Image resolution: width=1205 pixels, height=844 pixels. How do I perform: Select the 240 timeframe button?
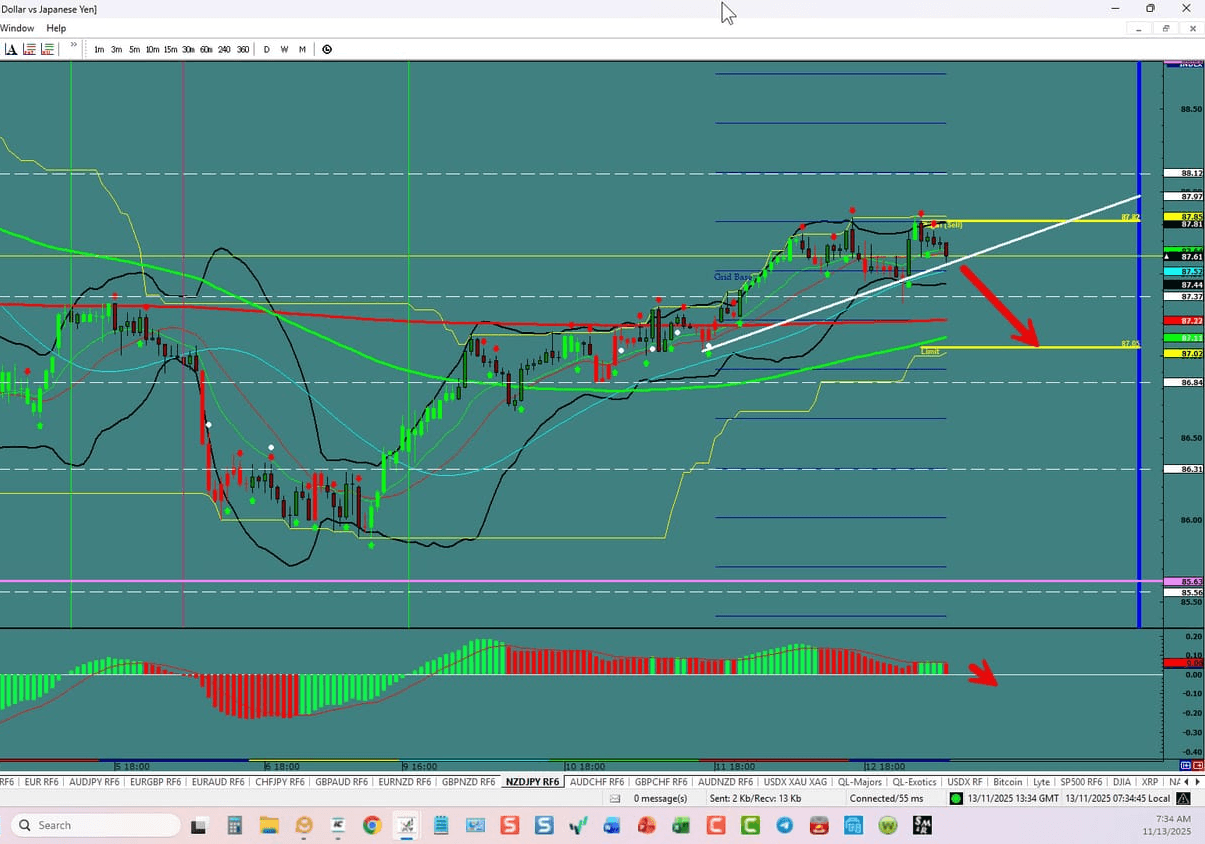coord(224,49)
